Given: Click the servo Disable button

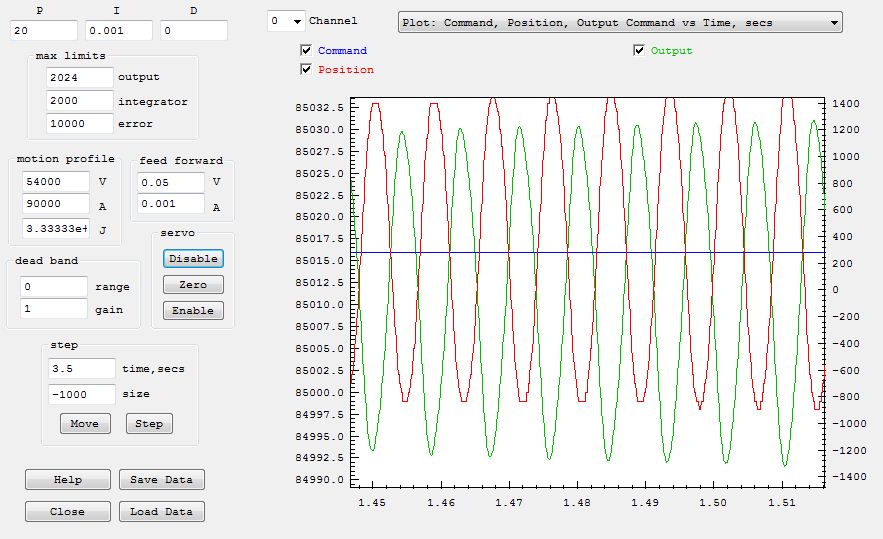Looking at the screenshot, I should [x=193, y=258].
